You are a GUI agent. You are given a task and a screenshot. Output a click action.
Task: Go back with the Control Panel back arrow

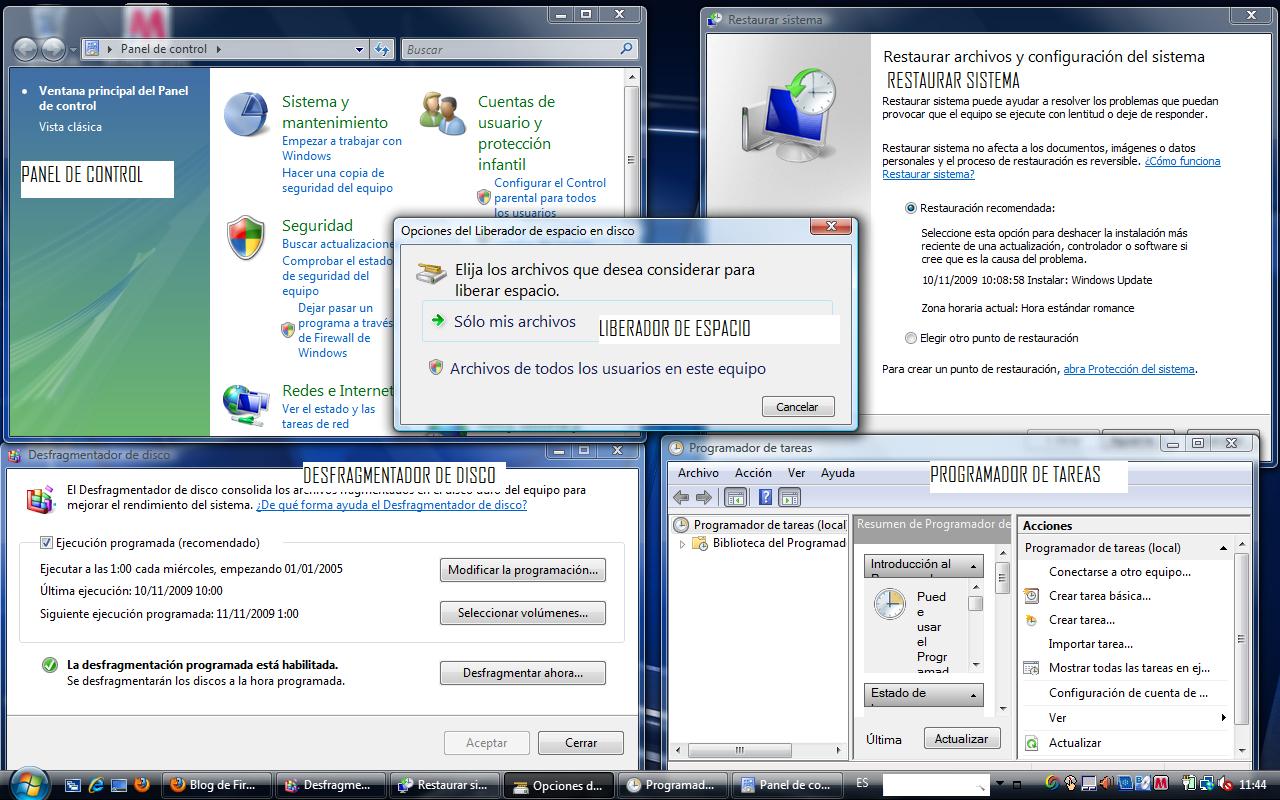tap(26, 49)
